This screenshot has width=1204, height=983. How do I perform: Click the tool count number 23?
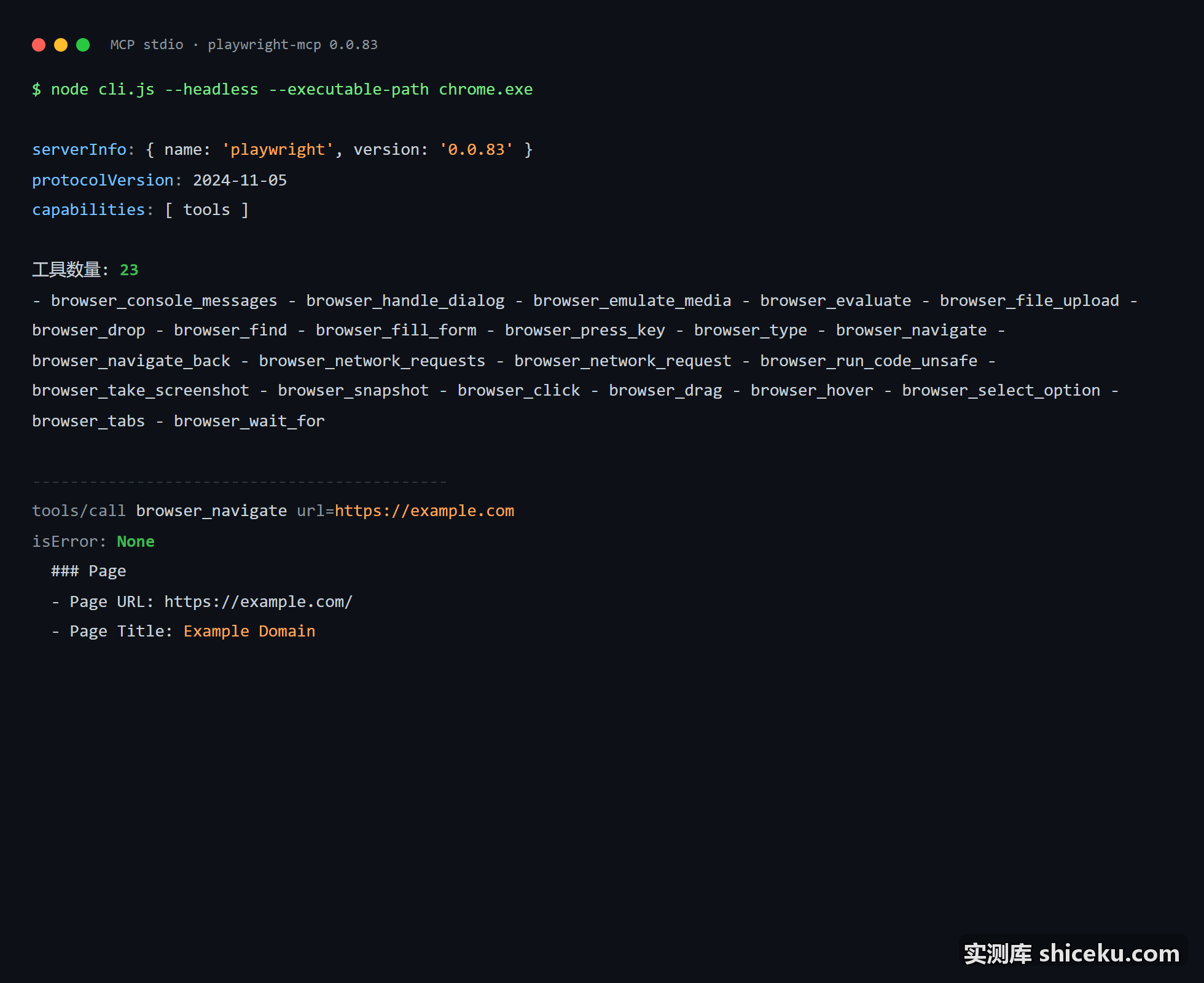tap(129, 270)
